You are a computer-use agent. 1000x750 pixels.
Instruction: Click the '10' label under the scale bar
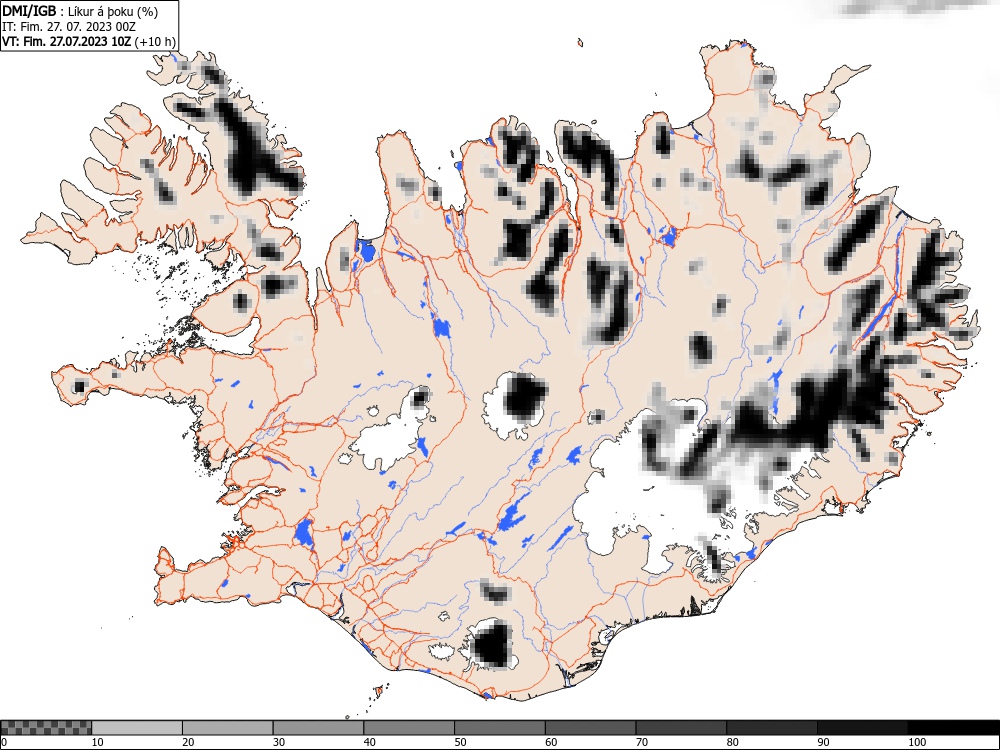(97, 742)
